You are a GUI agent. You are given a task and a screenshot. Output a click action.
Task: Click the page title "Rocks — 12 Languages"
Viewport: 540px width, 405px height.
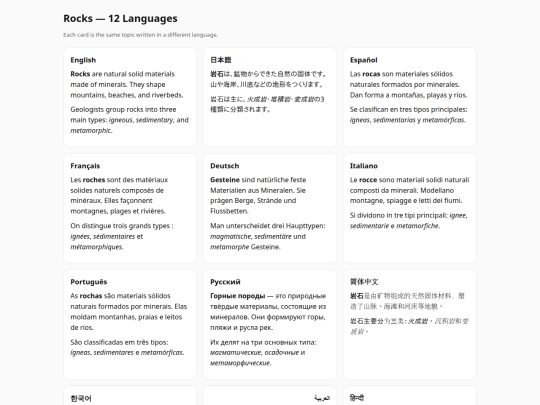[120, 18]
